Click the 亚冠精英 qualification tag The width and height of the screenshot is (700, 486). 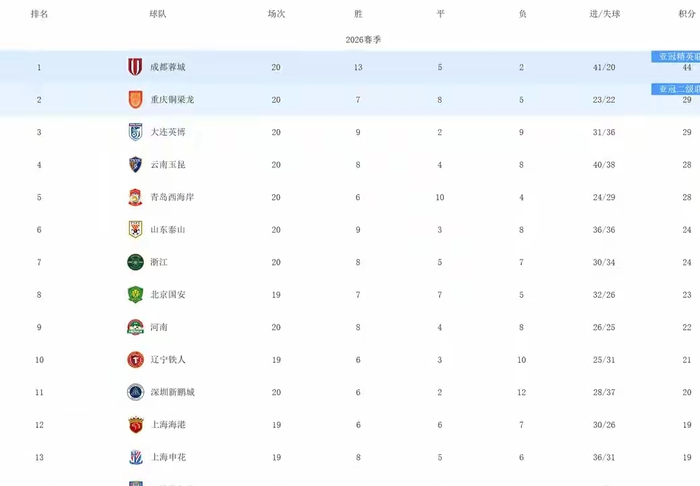pos(675,56)
